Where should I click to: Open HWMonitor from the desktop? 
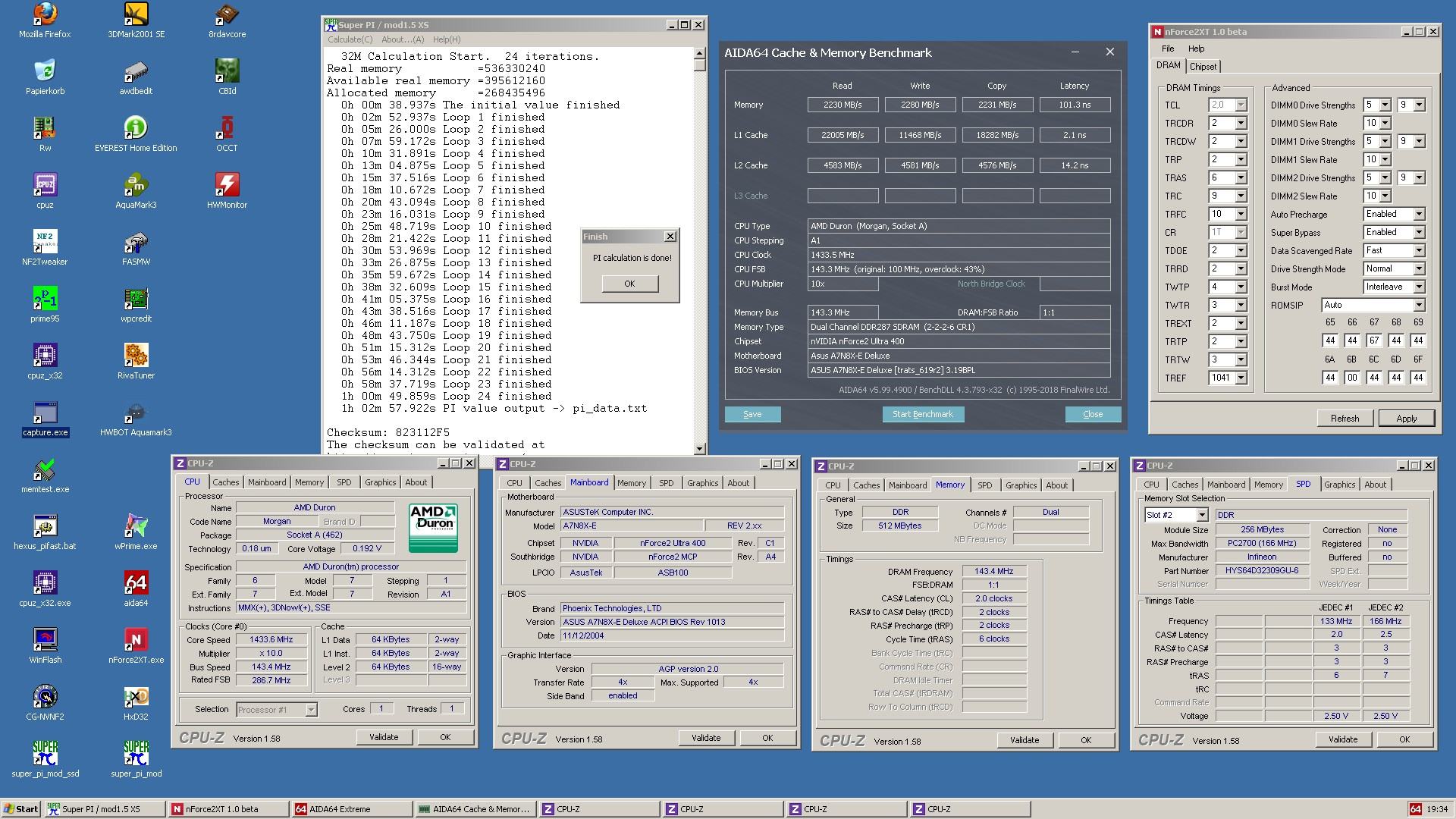click(227, 191)
